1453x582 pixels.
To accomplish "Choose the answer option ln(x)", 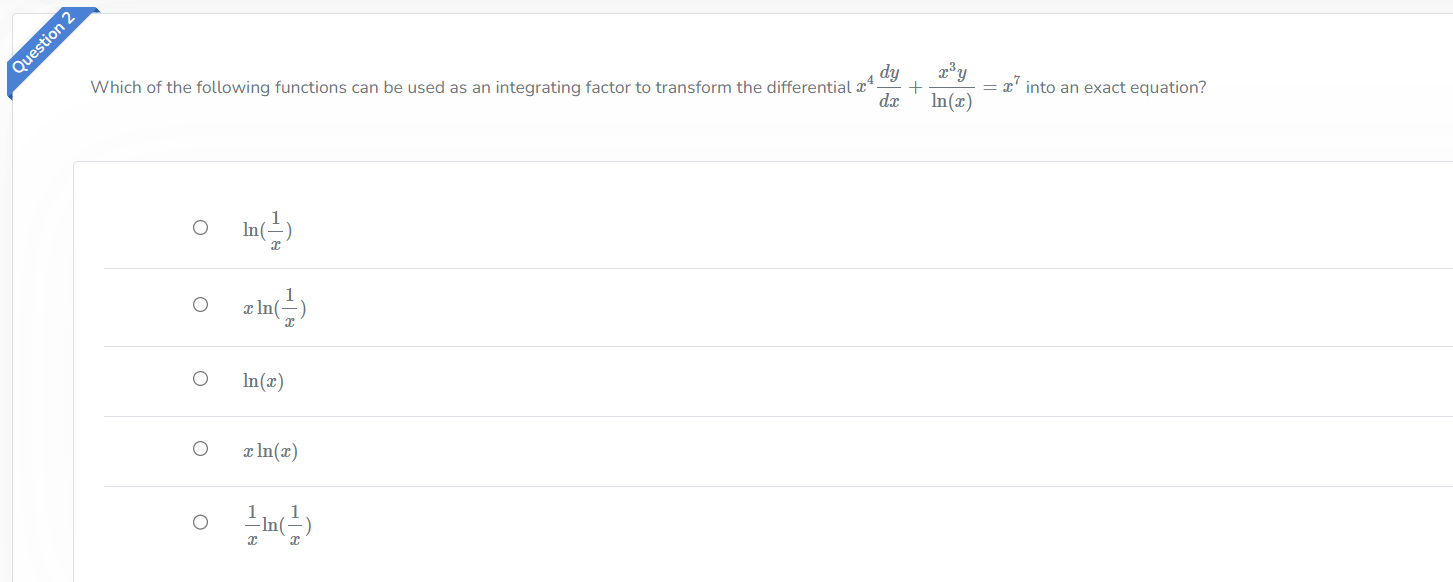I will [264, 380].
